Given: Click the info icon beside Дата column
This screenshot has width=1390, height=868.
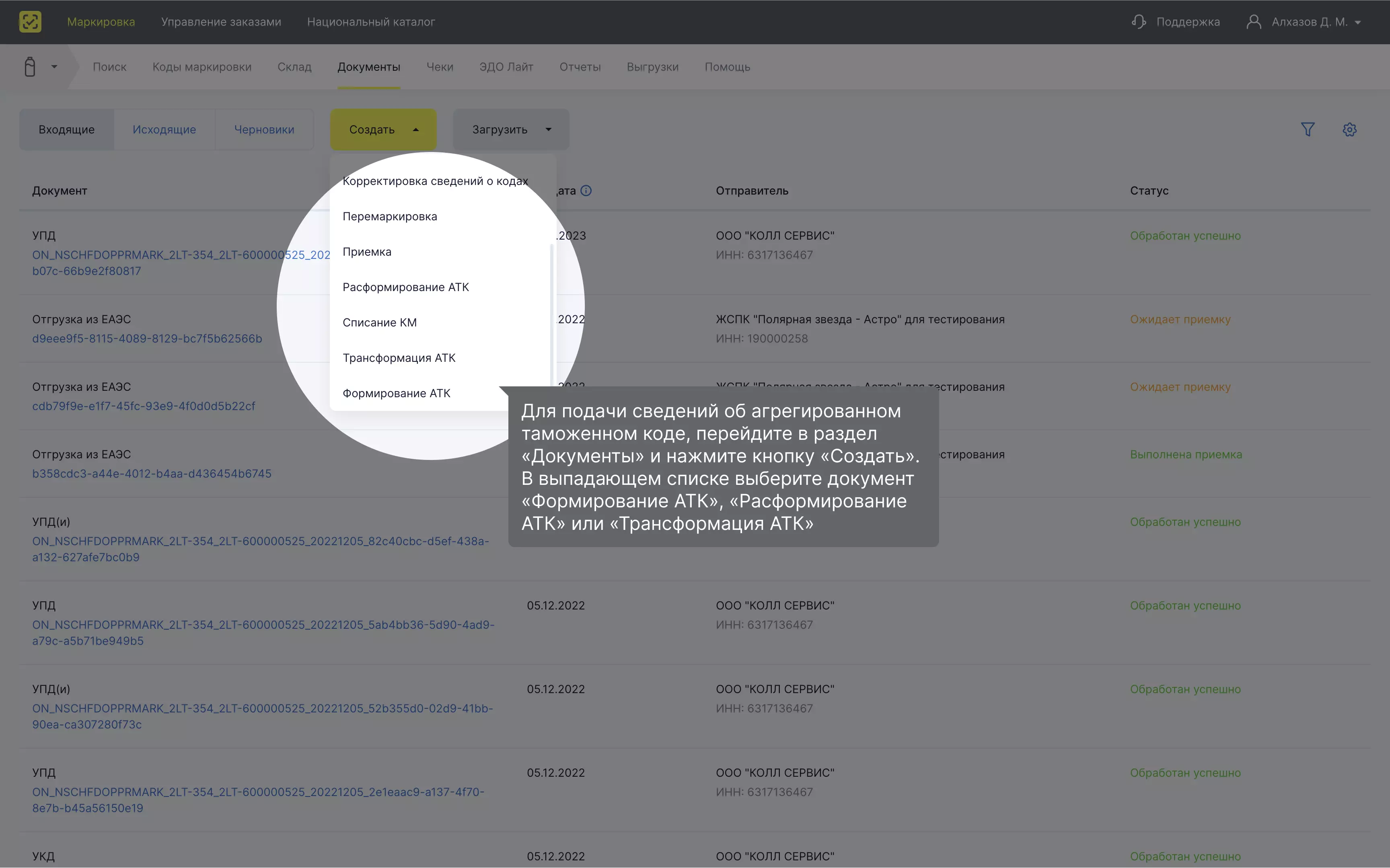Looking at the screenshot, I should [586, 191].
